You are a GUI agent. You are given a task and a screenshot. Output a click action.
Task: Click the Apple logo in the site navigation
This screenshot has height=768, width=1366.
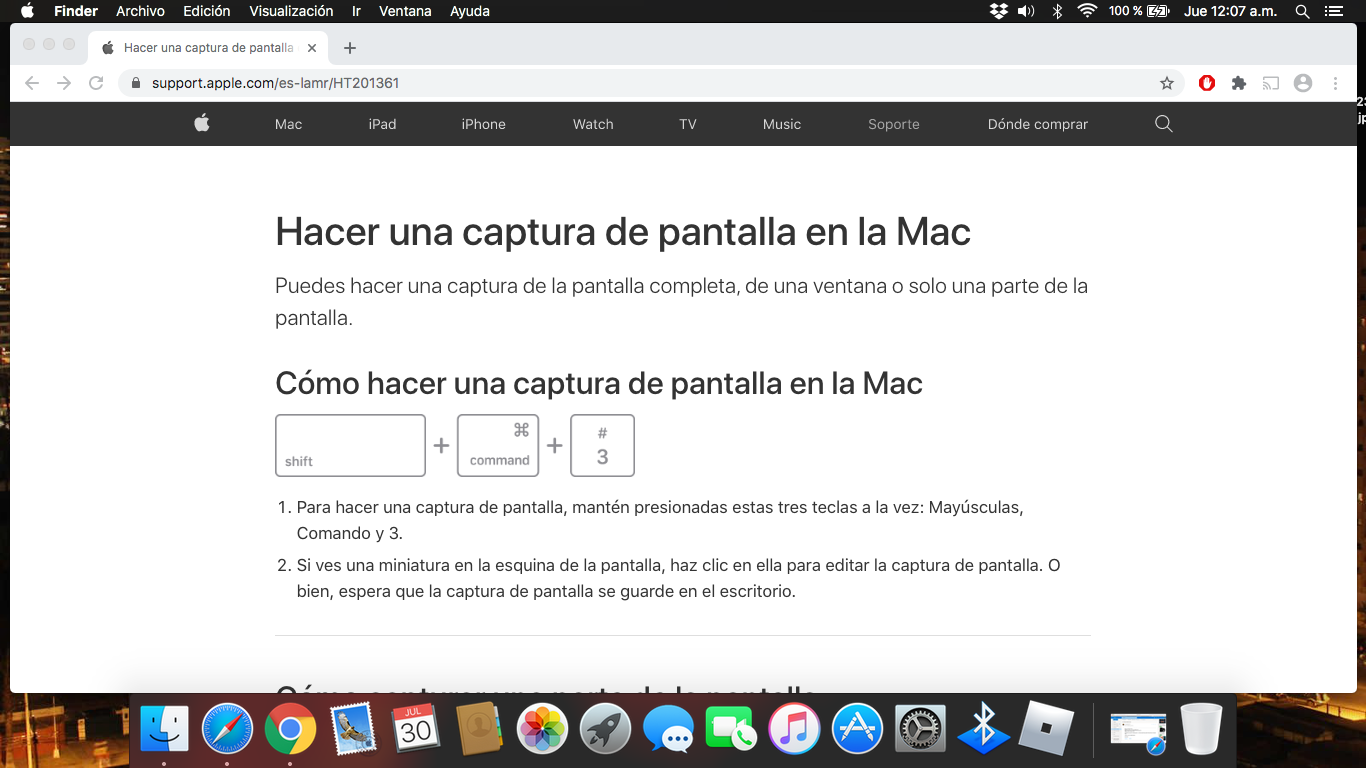[x=202, y=123]
